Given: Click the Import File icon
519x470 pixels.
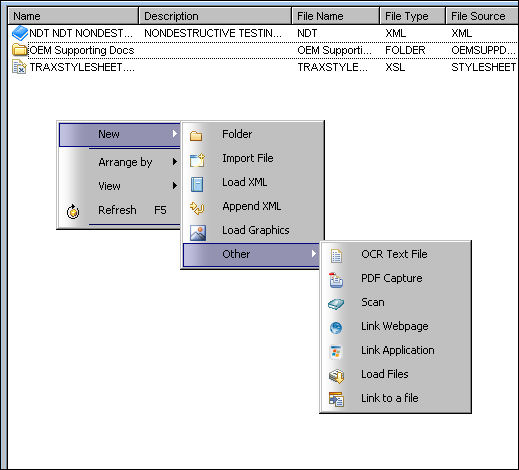Looking at the screenshot, I should (197, 160).
